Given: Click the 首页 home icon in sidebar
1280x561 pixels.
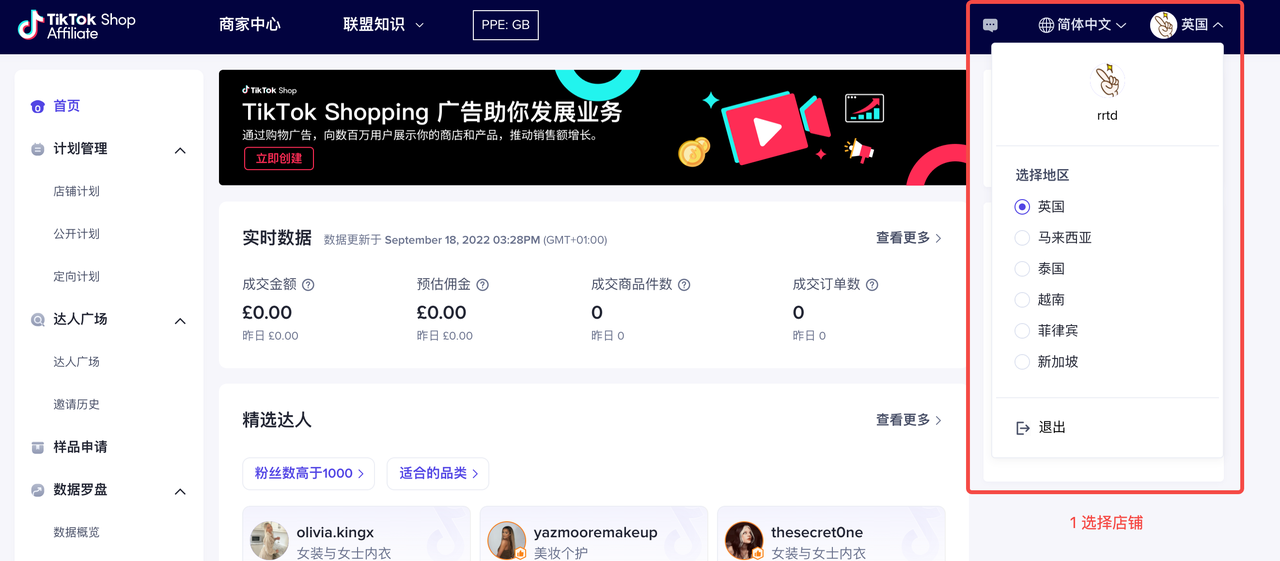Looking at the screenshot, I should [38, 107].
